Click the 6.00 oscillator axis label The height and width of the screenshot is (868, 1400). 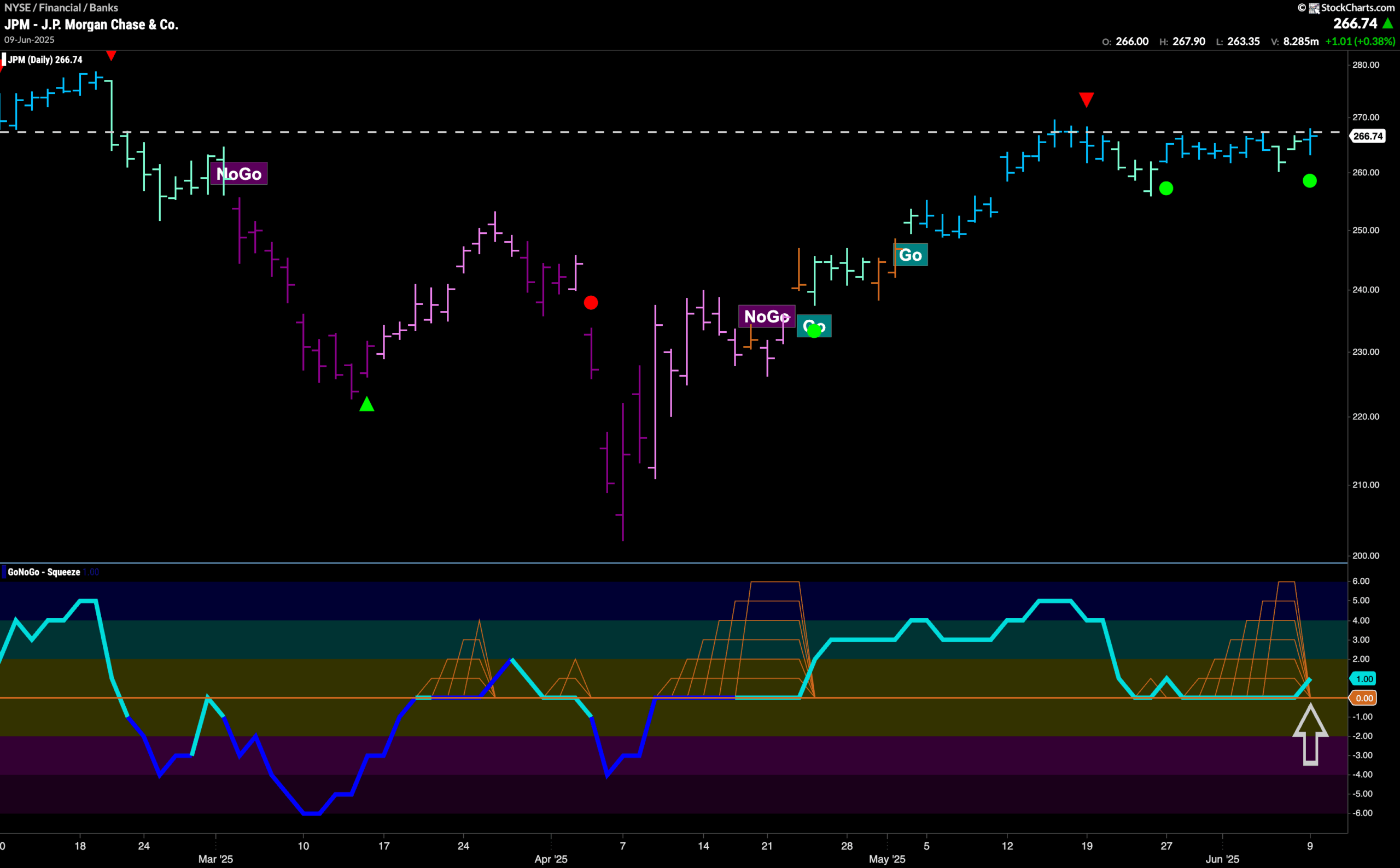tap(1361, 581)
